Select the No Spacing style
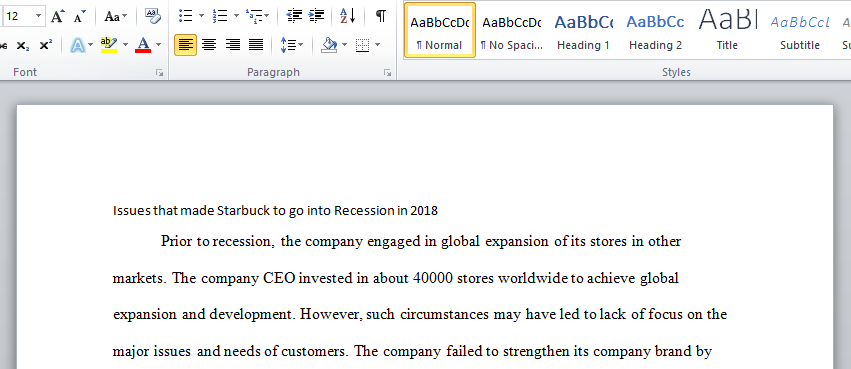Screen dimensions: 851x369 pos(512,30)
